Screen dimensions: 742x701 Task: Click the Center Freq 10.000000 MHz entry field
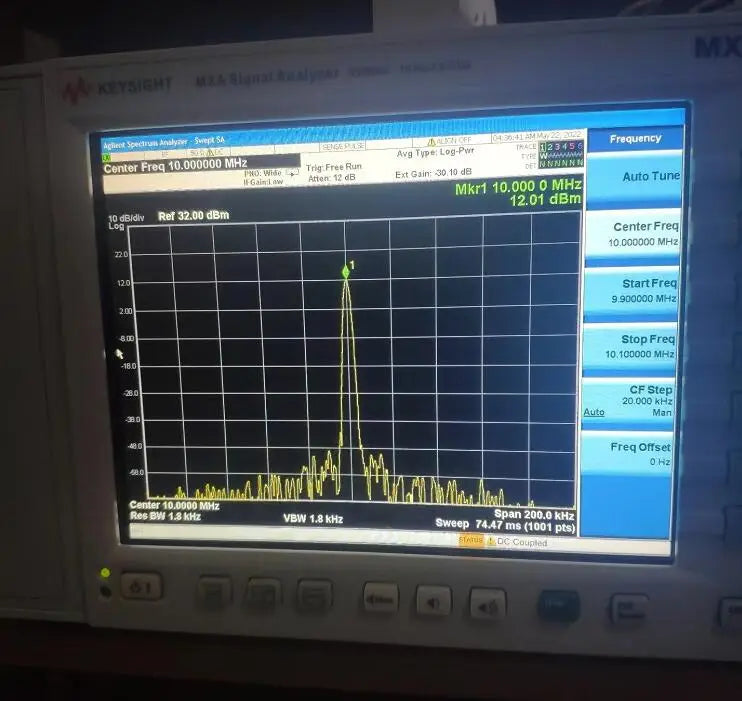tap(201, 165)
